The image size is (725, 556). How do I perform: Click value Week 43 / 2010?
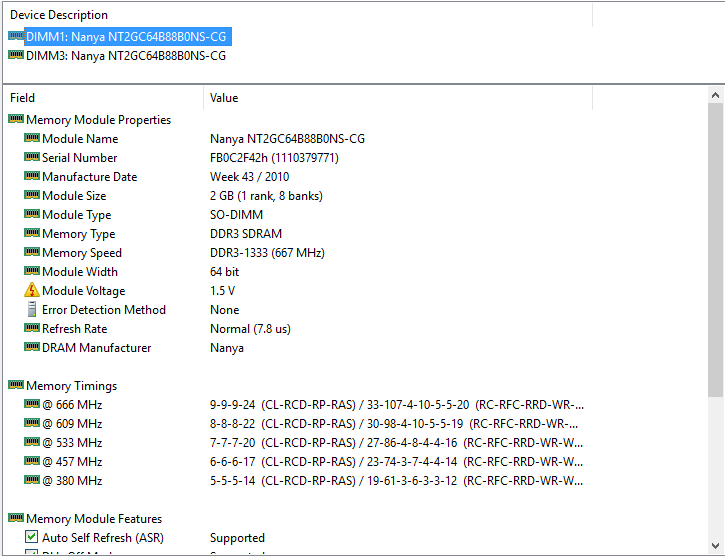point(249,177)
